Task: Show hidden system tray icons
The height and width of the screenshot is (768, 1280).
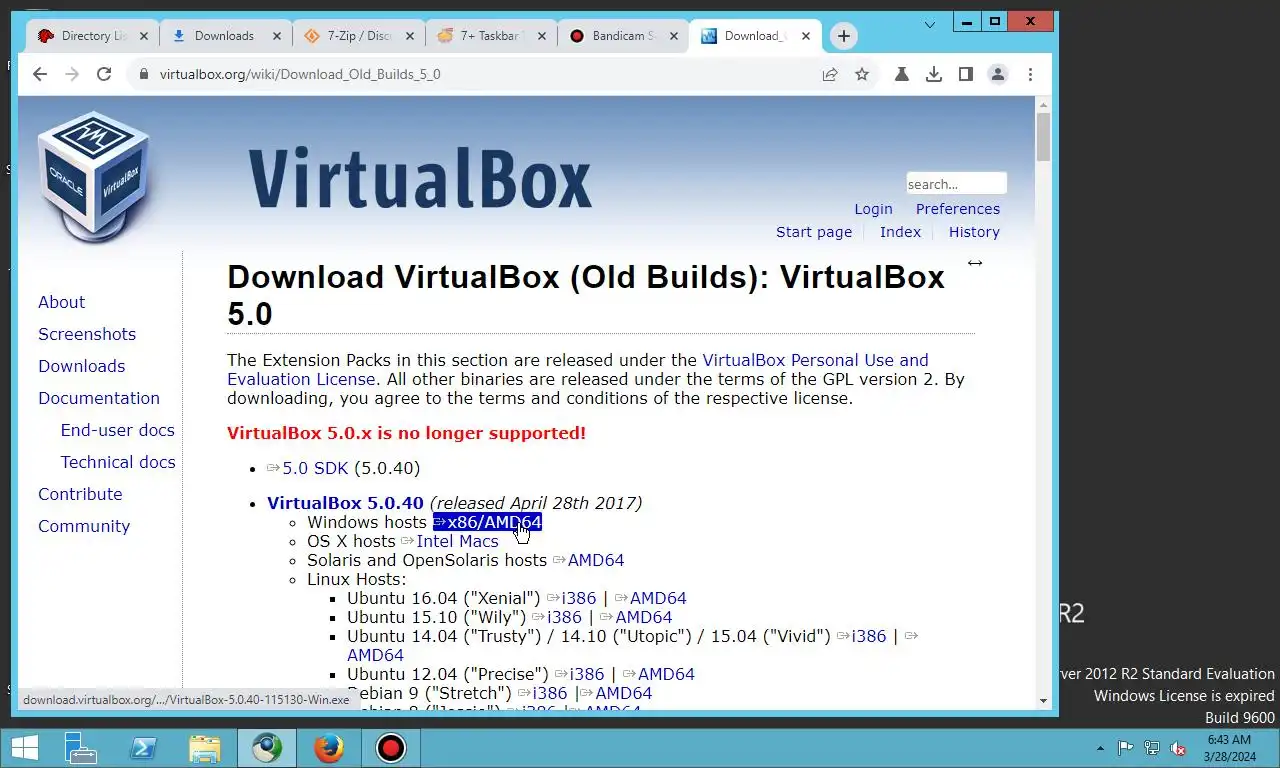Action: [x=1101, y=748]
